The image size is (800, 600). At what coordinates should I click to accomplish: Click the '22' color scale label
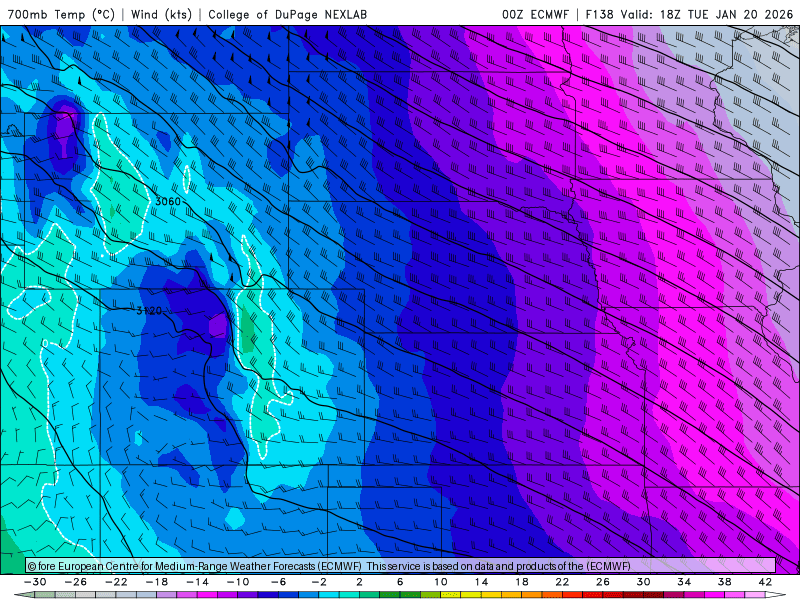click(562, 582)
